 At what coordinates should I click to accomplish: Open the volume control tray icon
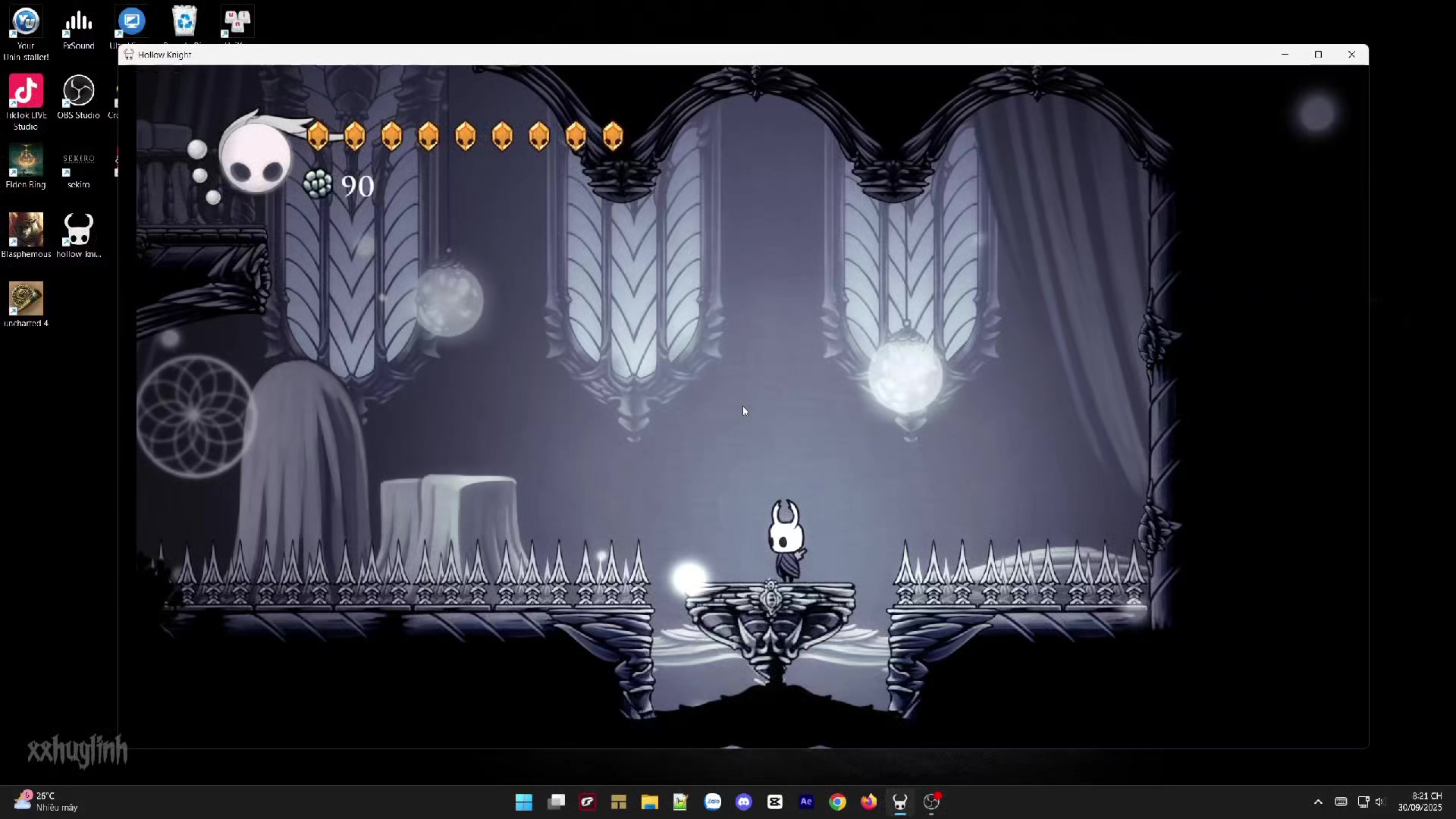pyautogui.click(x=1379, y=802)
